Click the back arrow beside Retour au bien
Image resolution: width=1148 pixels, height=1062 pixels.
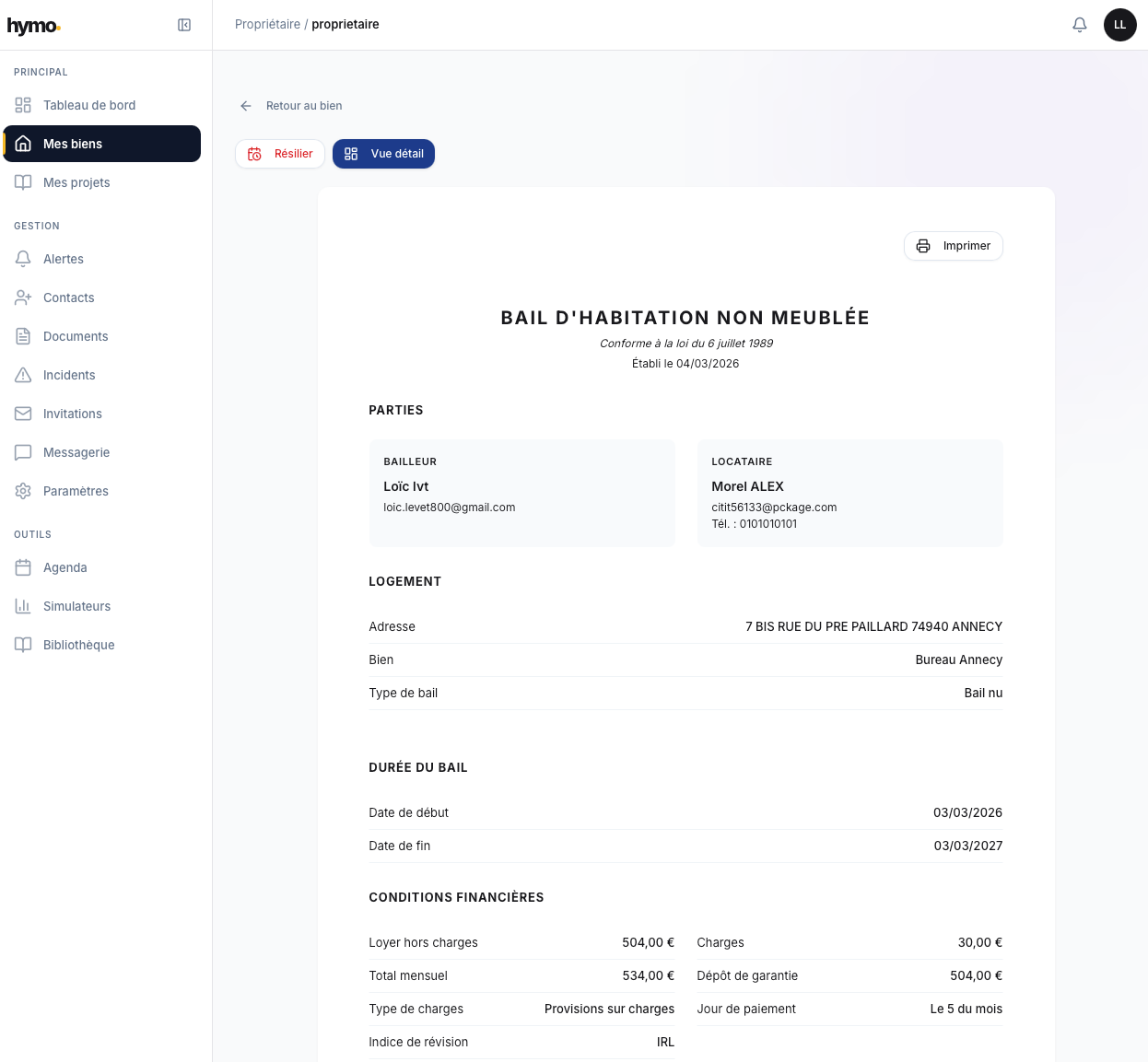[x=246, y=106]
